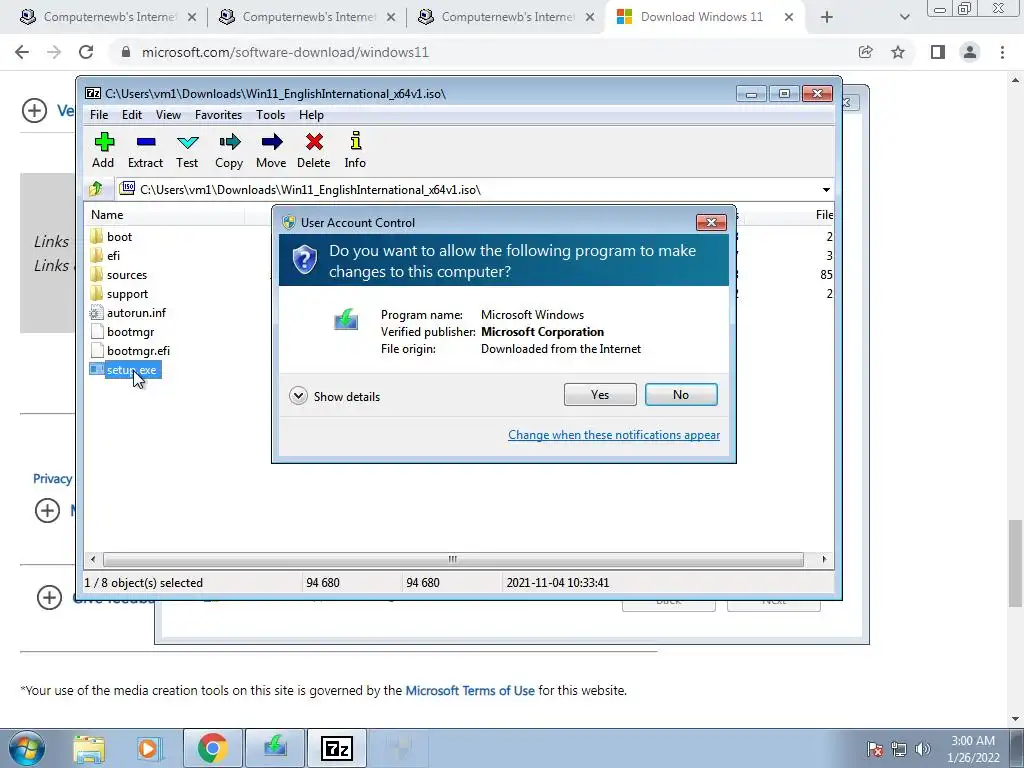
Task: Open the Help menu
Action: tap(312, 115)
